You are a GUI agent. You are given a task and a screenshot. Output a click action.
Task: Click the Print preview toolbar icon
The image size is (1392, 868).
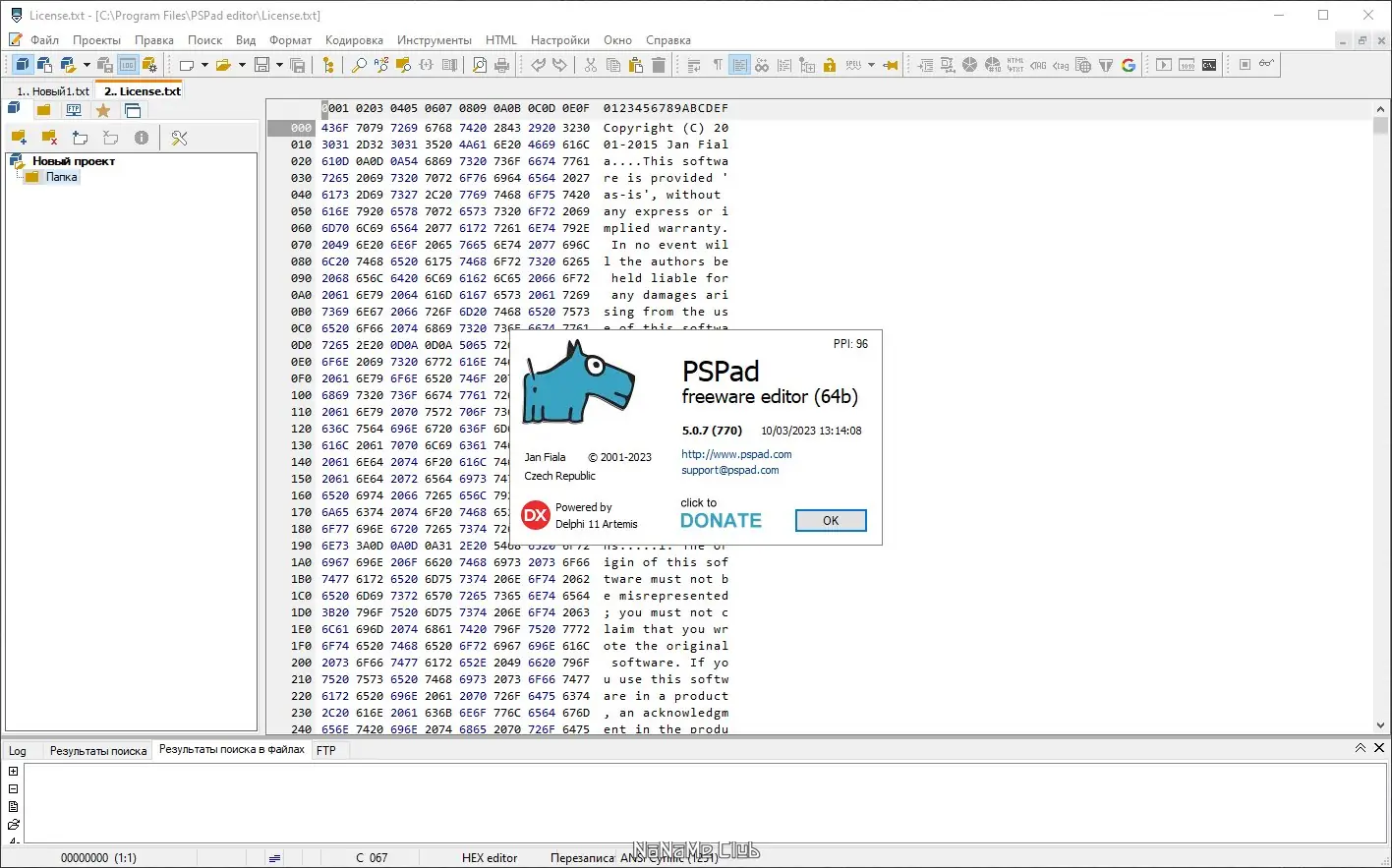click(x=480, y=65)
